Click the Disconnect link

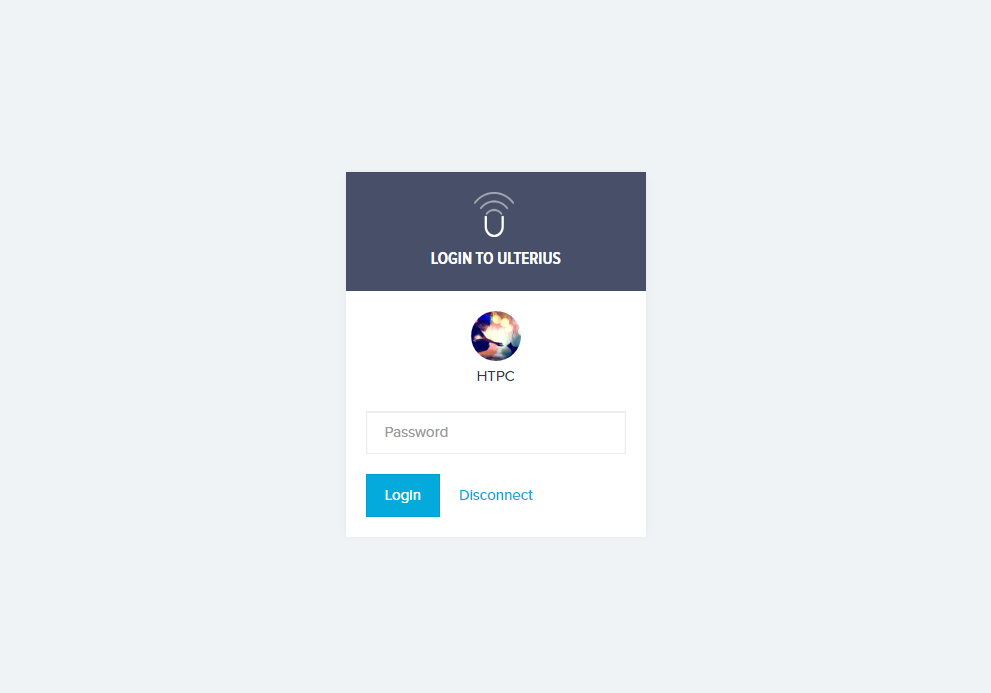(496, 495)
